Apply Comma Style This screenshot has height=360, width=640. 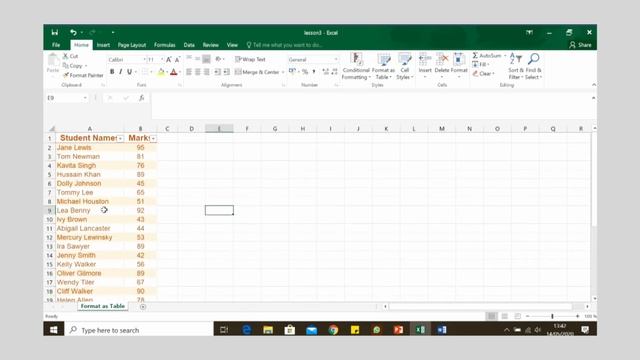pyautogui.click(x=314, y=72)
